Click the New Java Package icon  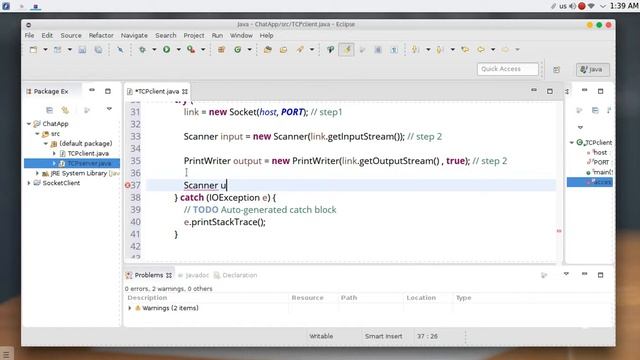click(x=221, y=50)
